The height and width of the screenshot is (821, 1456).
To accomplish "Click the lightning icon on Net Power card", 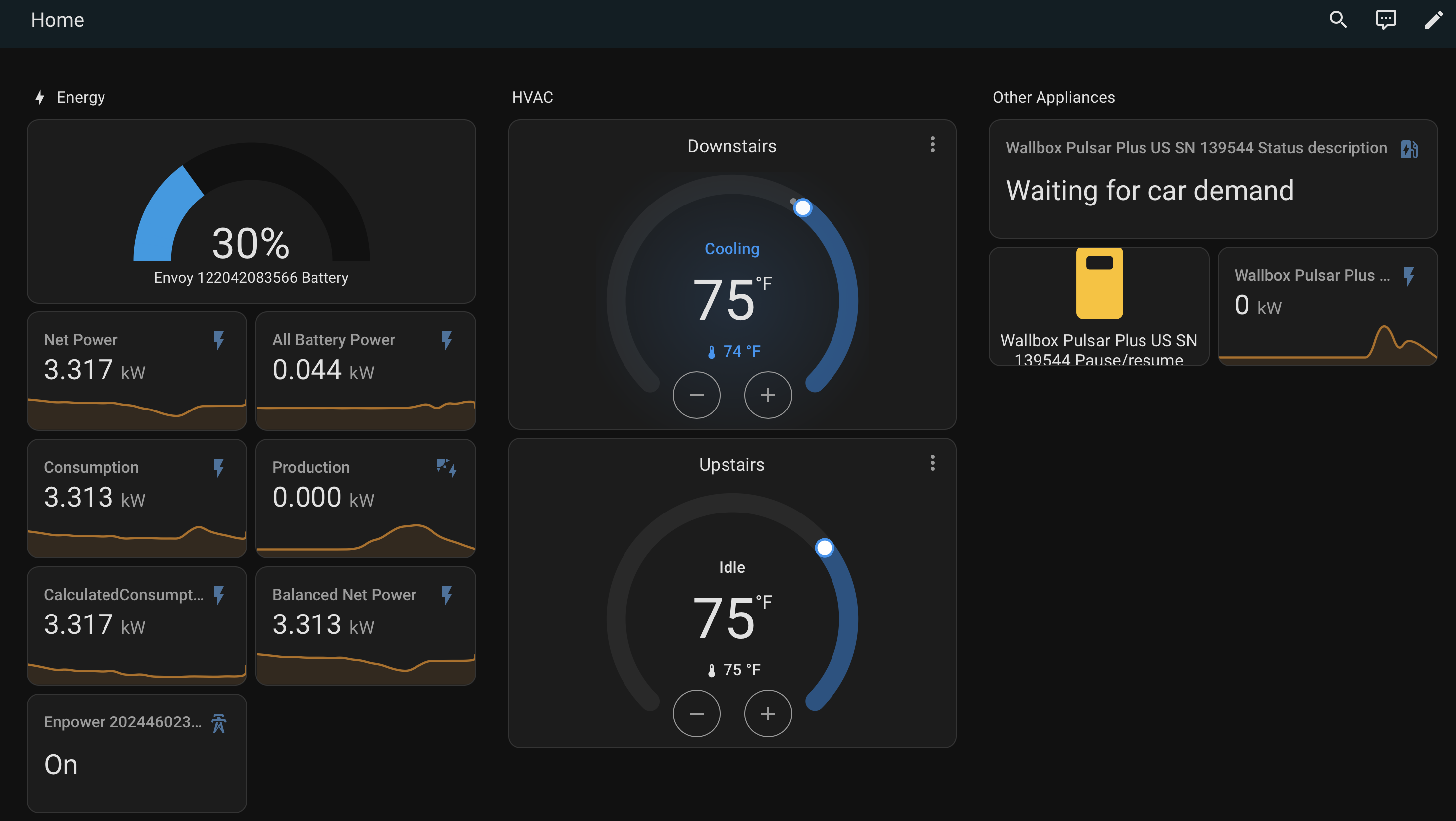I will point(219,340).
